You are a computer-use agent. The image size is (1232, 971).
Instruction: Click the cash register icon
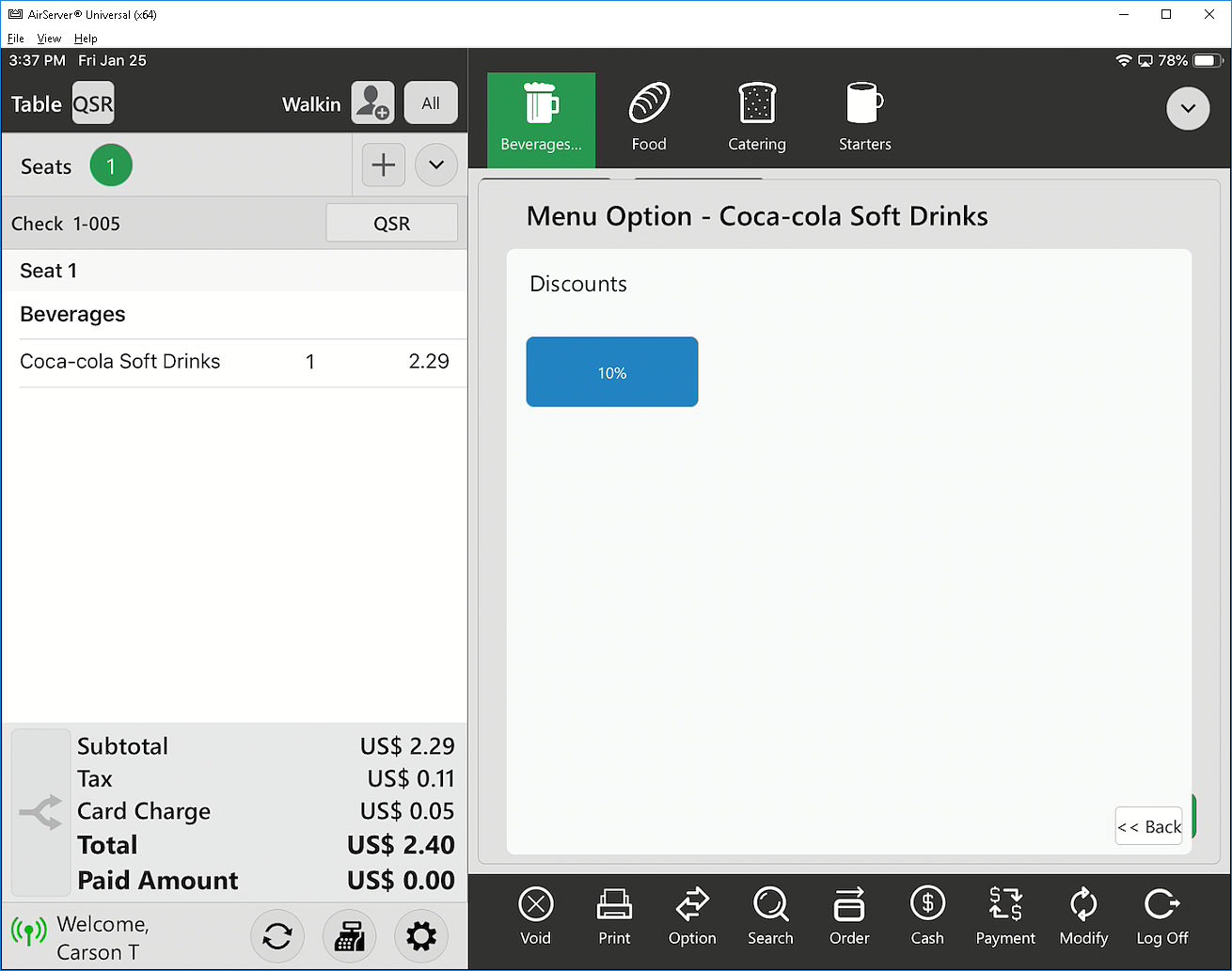349,936
